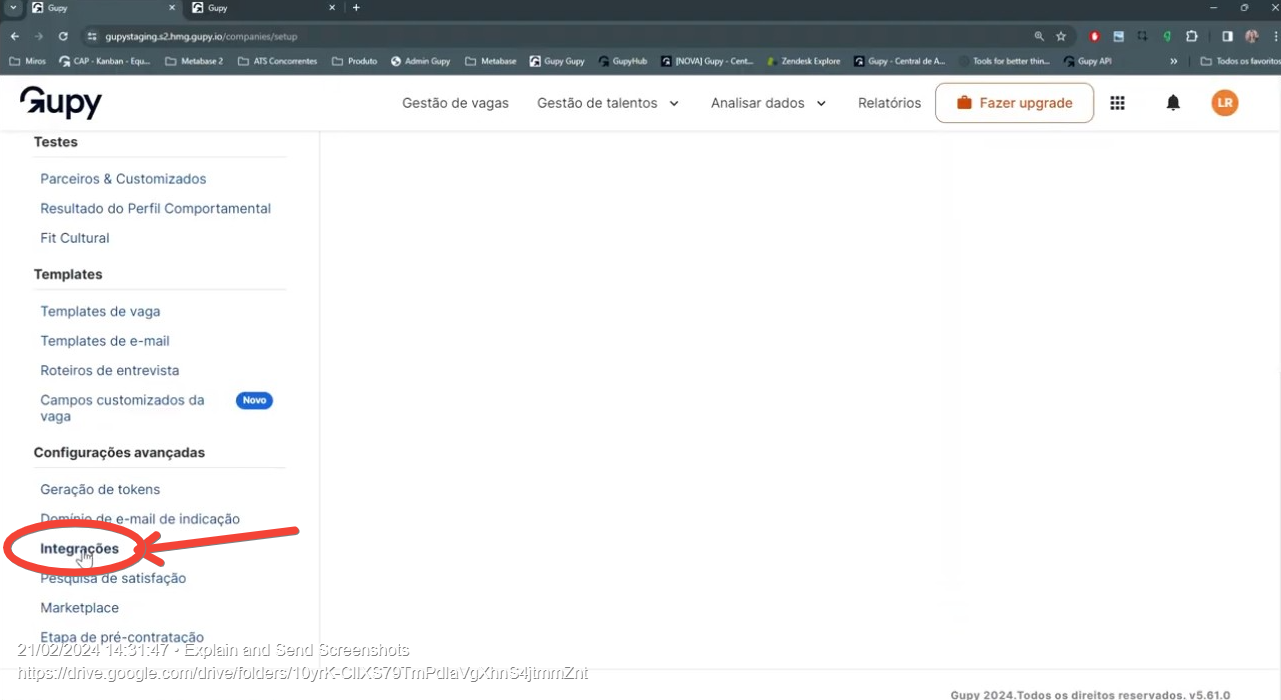The image size is (1281, 700).
Task: Open Domínio de e-mail de indicação
Action: (x=140, y=519)
